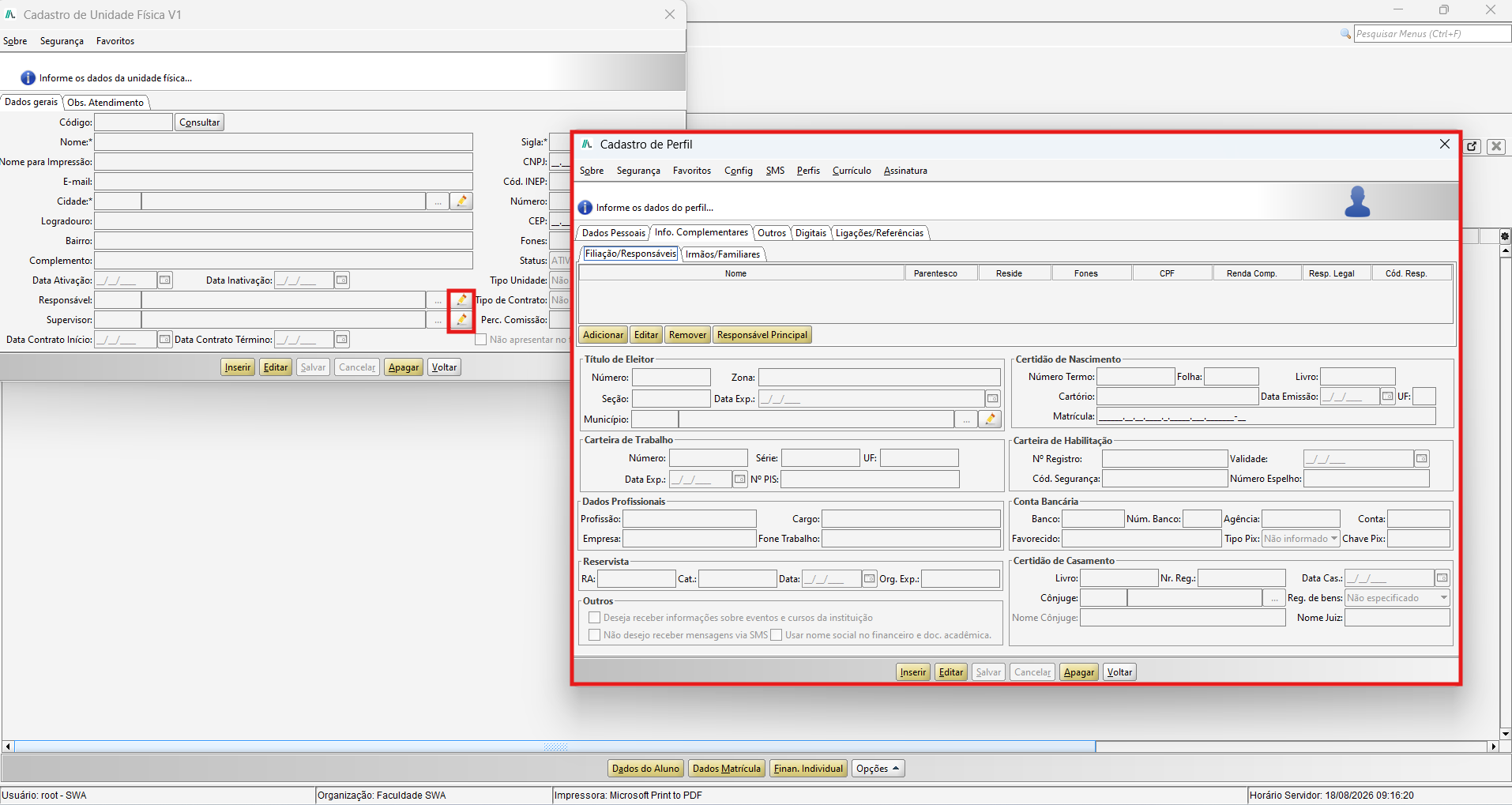Click the Supervisor lookup ellipsis button
The image size is (1512, 805).
(438, 320)
